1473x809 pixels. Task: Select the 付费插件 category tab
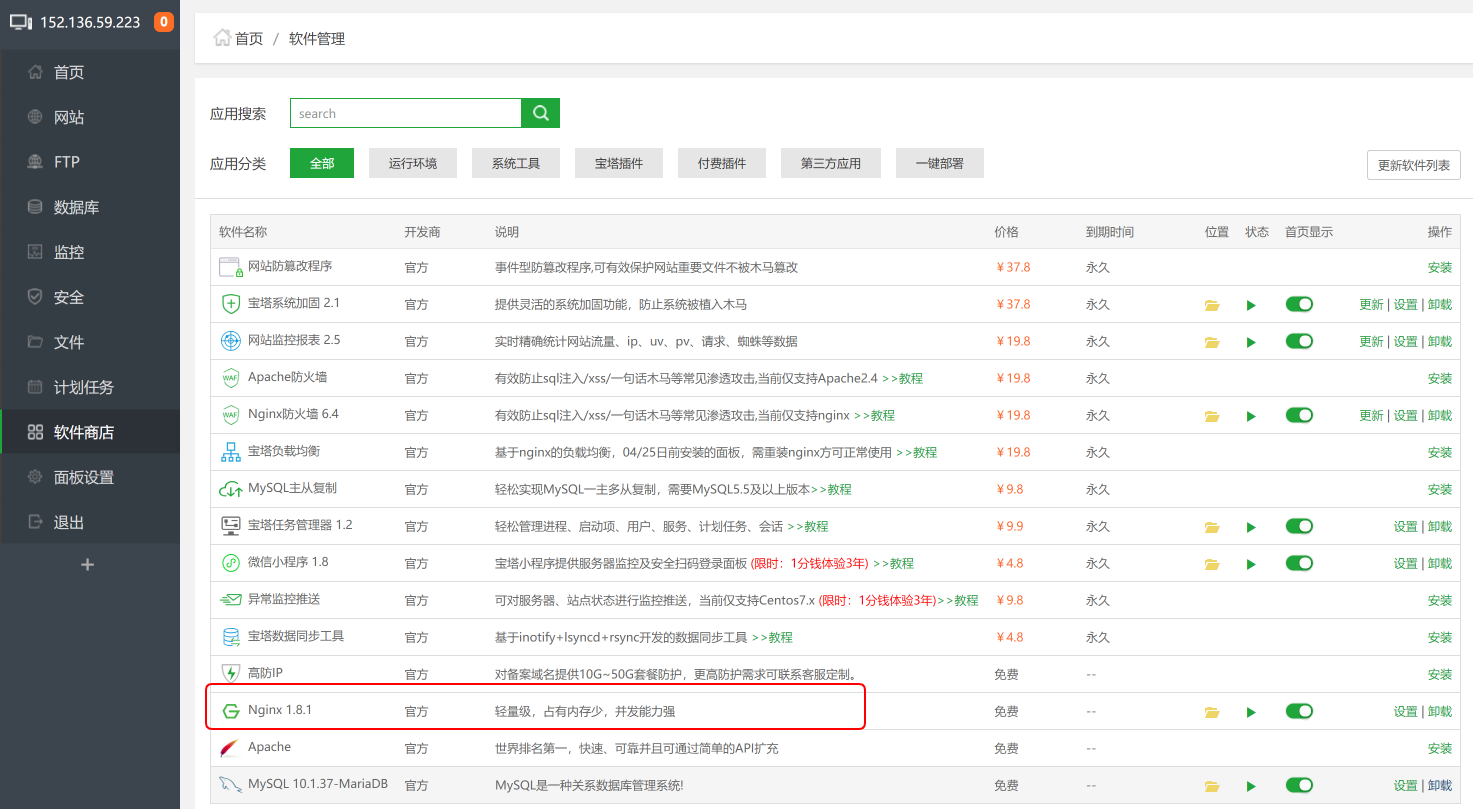[722, 163]
